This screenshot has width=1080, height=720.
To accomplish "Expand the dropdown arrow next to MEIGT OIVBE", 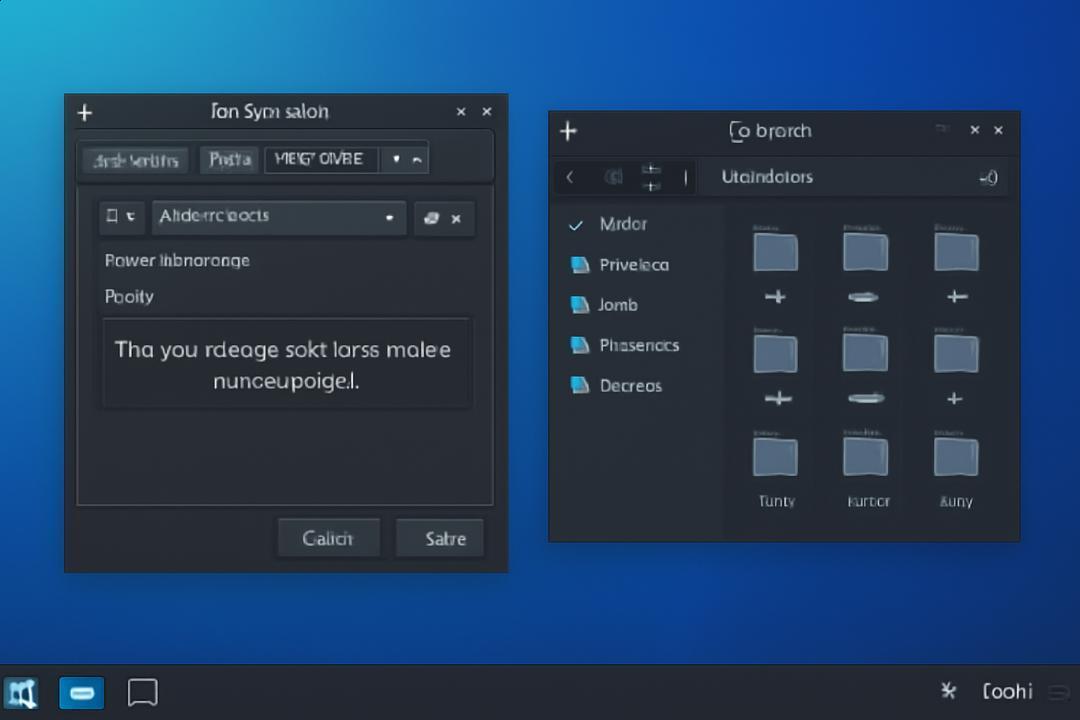I will (396, 159).
